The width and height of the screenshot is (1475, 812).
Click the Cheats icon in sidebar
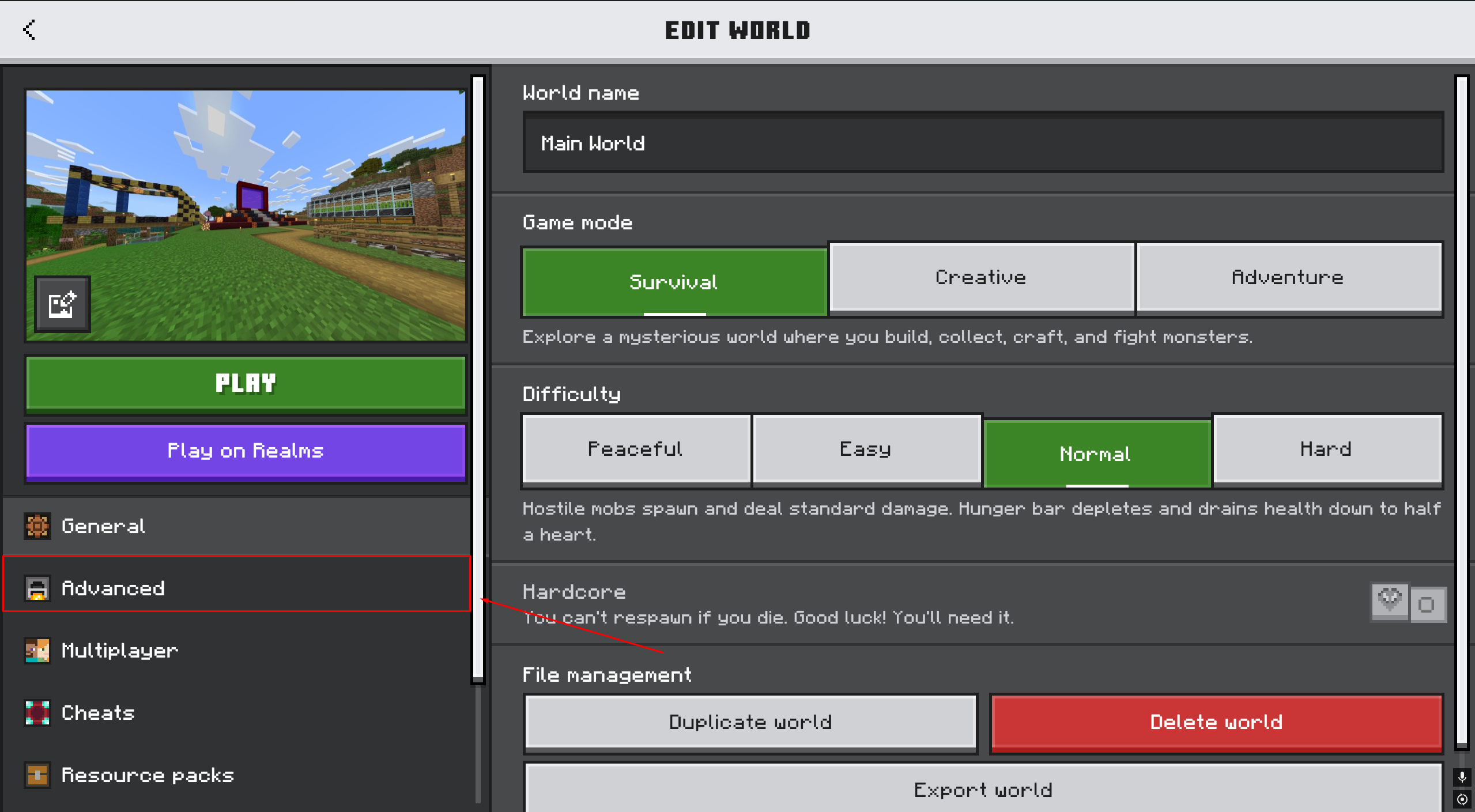[x=37, y=713]
